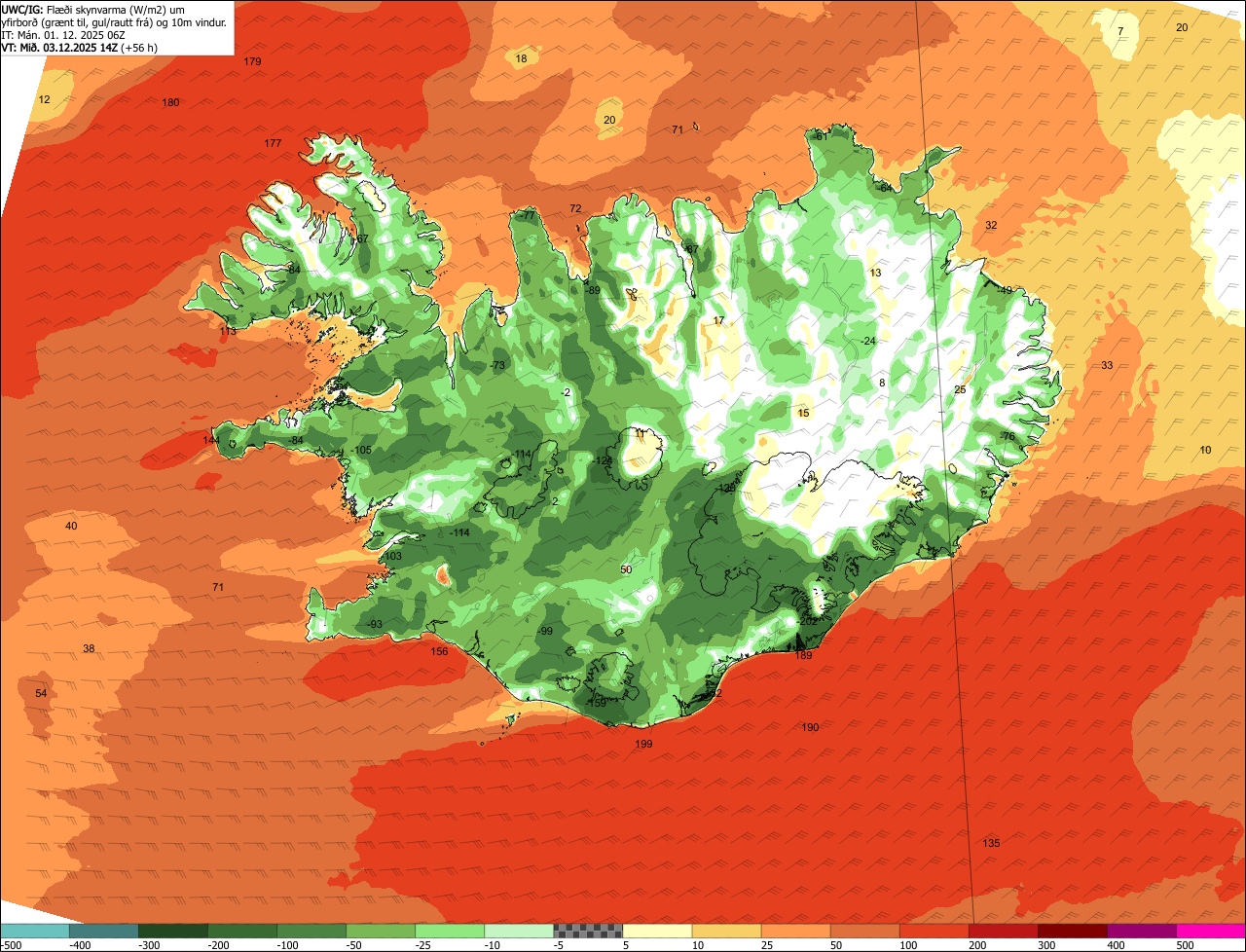The width and height of the screenshot is (1246, 952).
Task: Click the value -159 near the south coast
Action: (596, 702)
